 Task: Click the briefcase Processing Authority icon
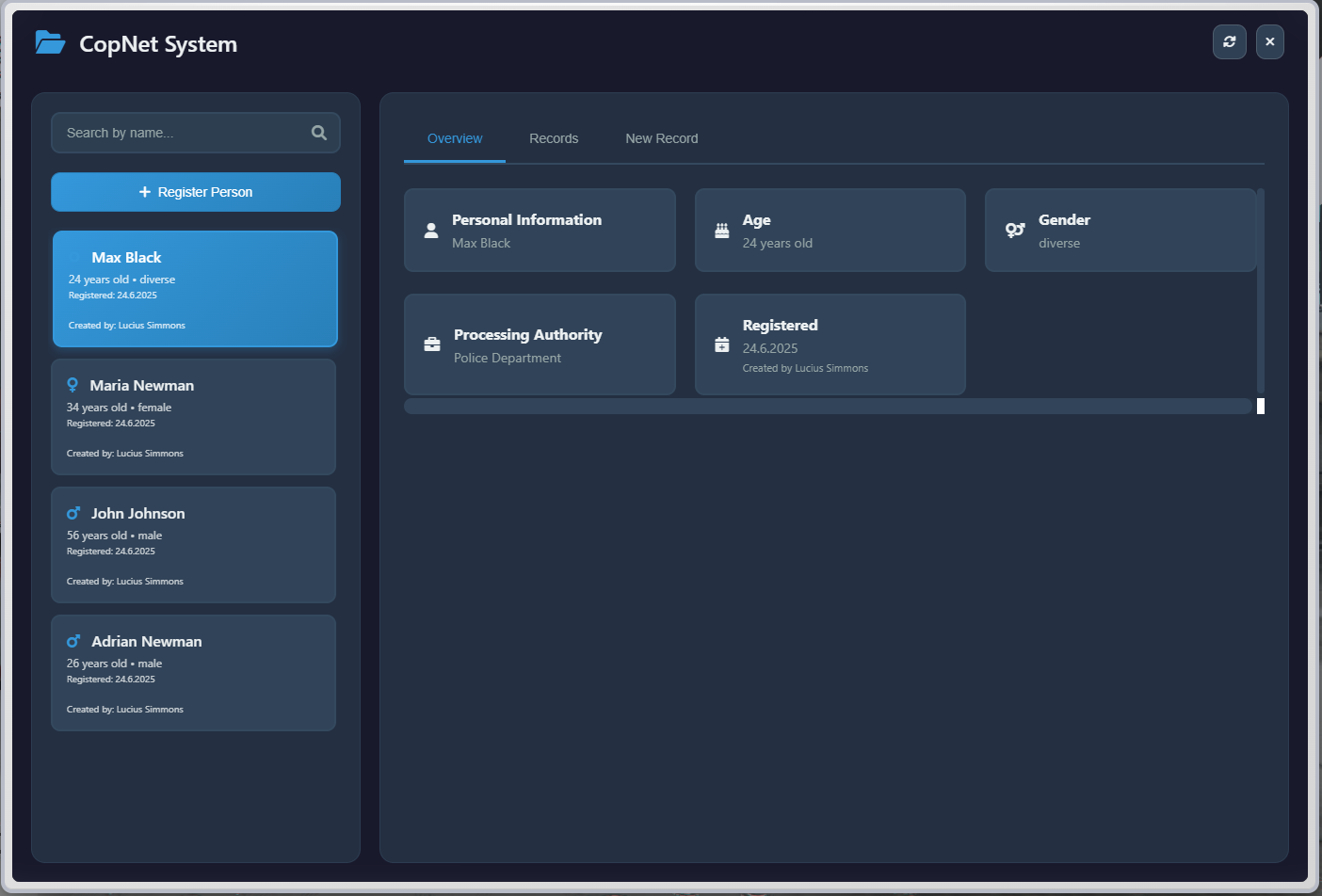(432, 344)
